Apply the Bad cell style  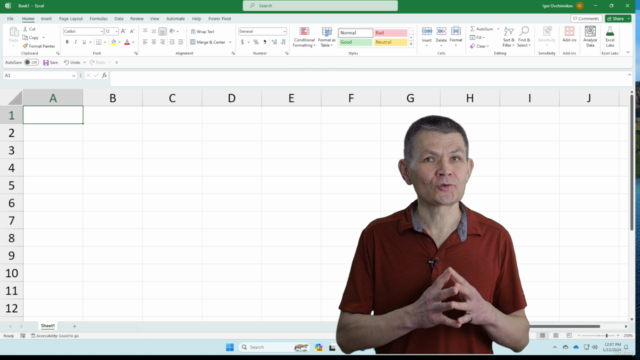pos(391,33)
